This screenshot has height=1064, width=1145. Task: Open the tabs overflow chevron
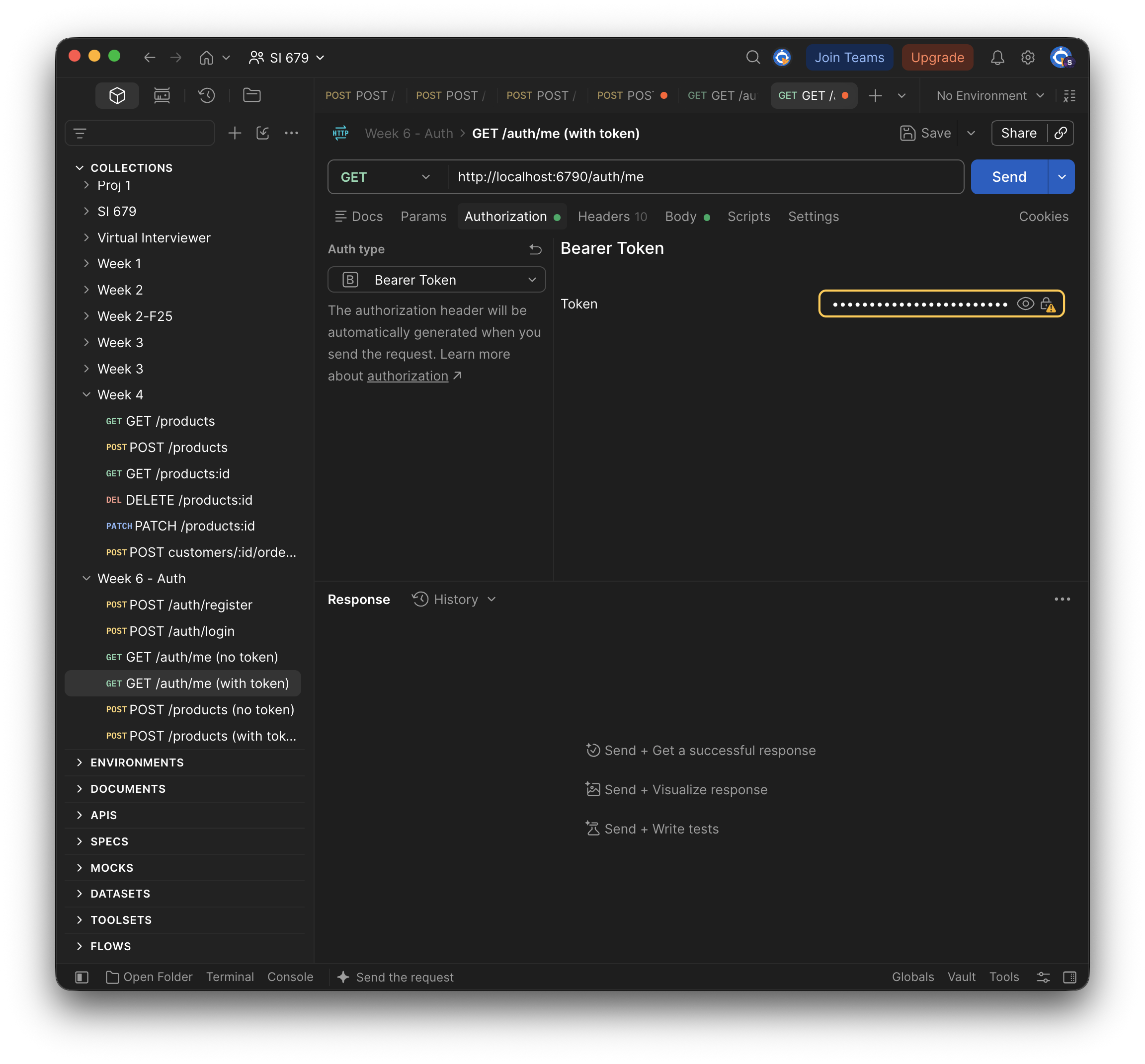click(902, 95)
